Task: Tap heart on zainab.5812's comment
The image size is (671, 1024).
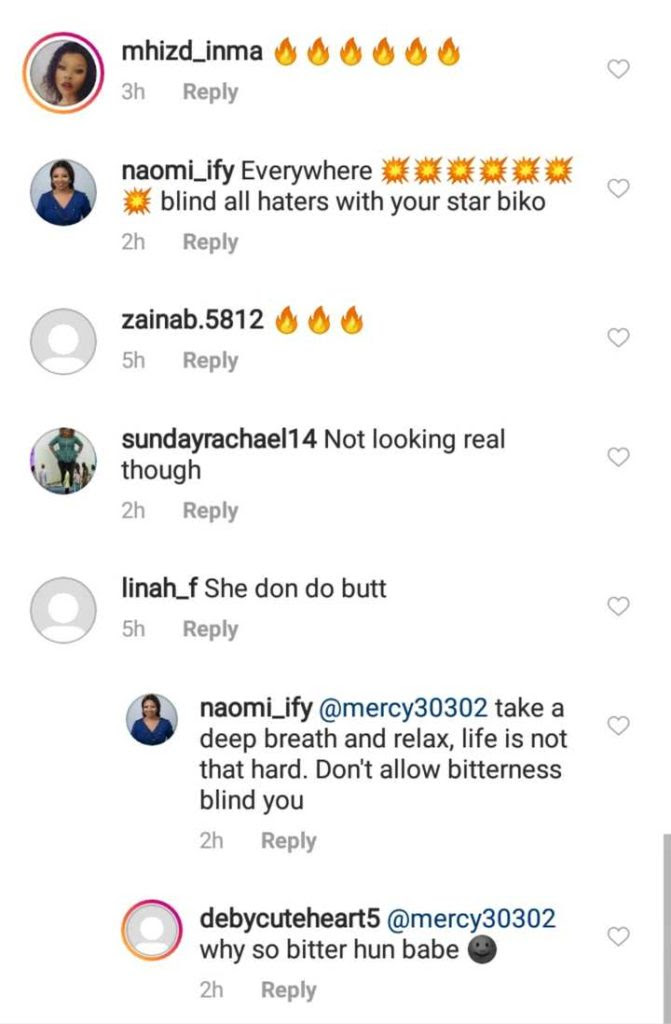Action: click(619, 338)
